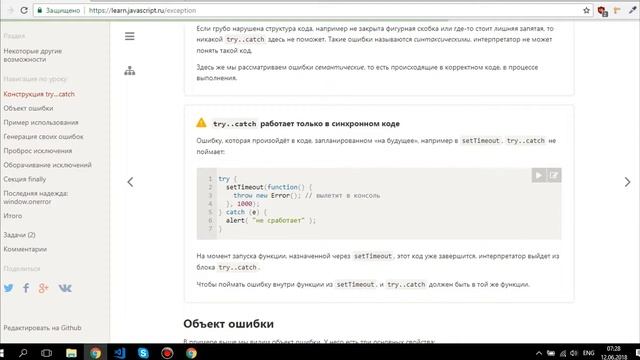Jump to 'Проброс исключения' section
Screen dimensions: 640x360
pyautogui.click(x=38, y=151)
